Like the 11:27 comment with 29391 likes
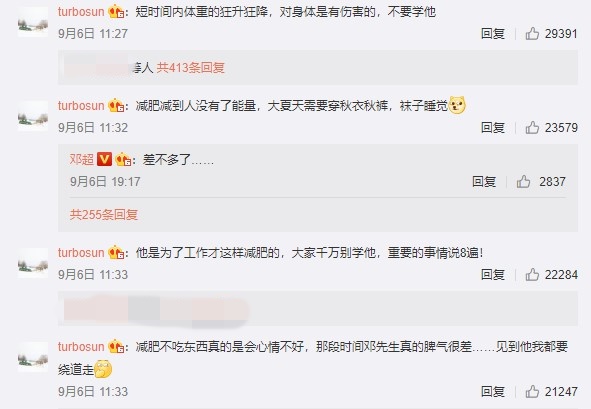 (x=532, y=34)
